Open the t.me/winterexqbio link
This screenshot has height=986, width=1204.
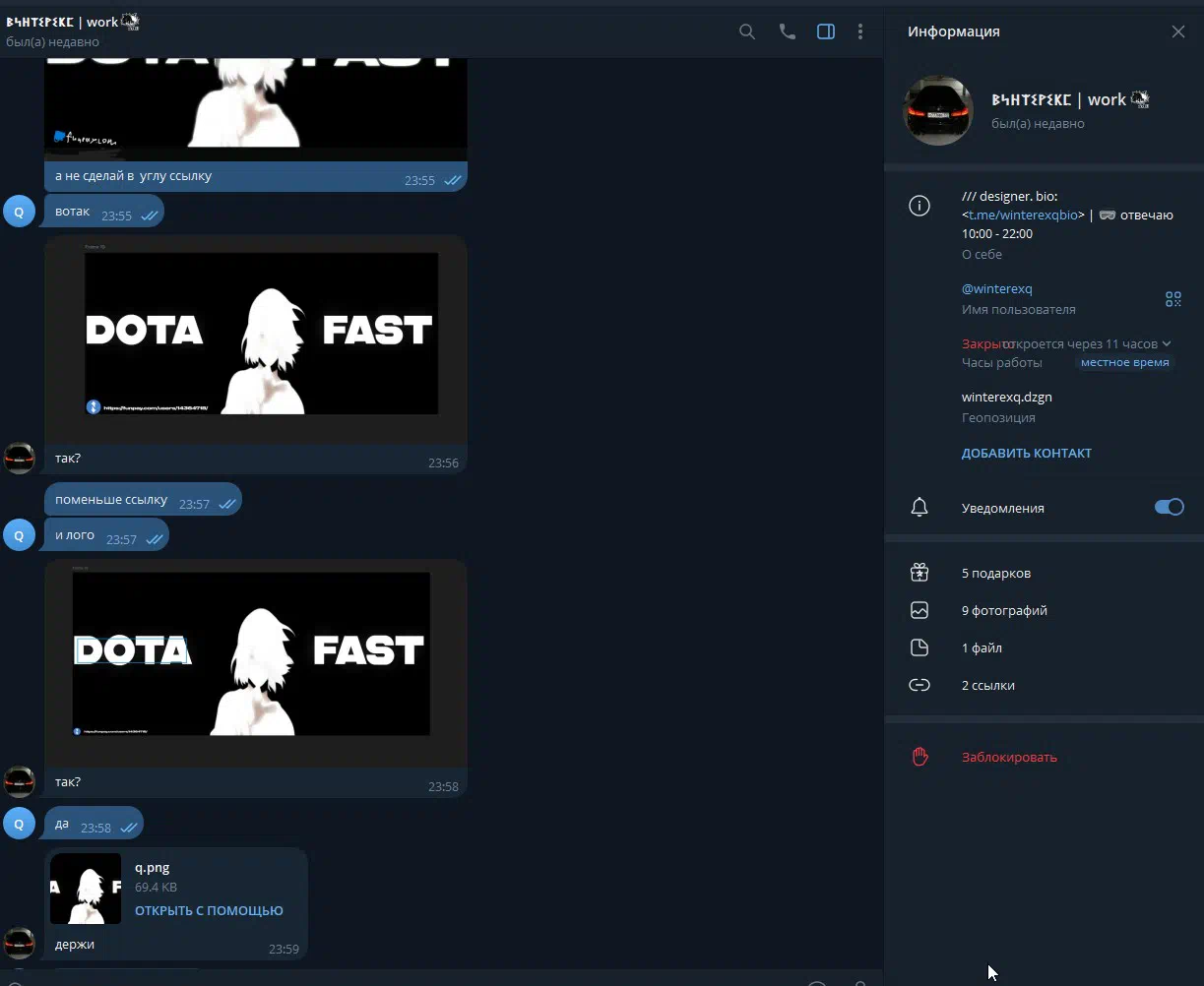(x=1023, y=215)
